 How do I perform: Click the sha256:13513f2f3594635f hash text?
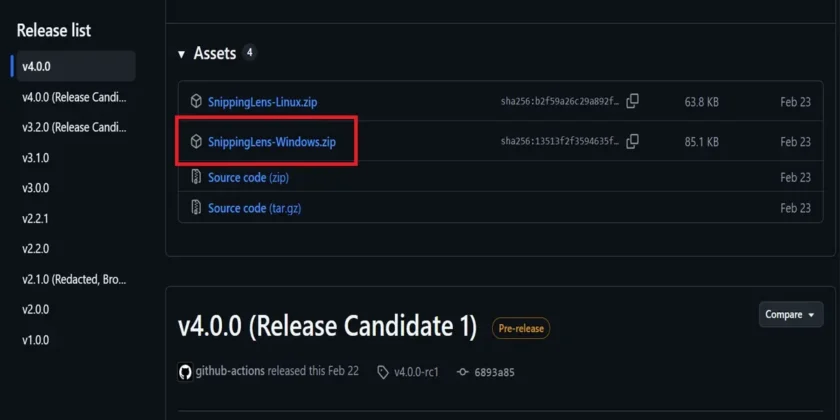tap(560, 142)
